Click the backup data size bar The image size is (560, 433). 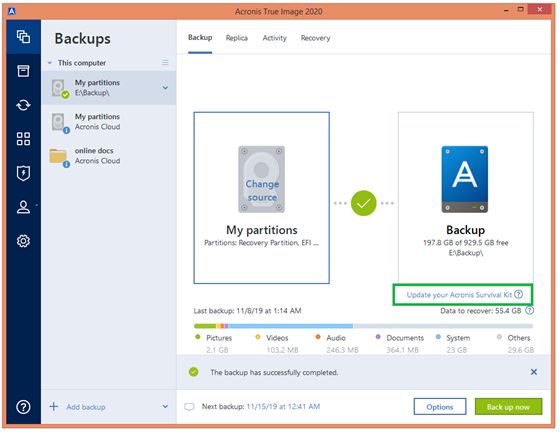(x=363, y=326)
